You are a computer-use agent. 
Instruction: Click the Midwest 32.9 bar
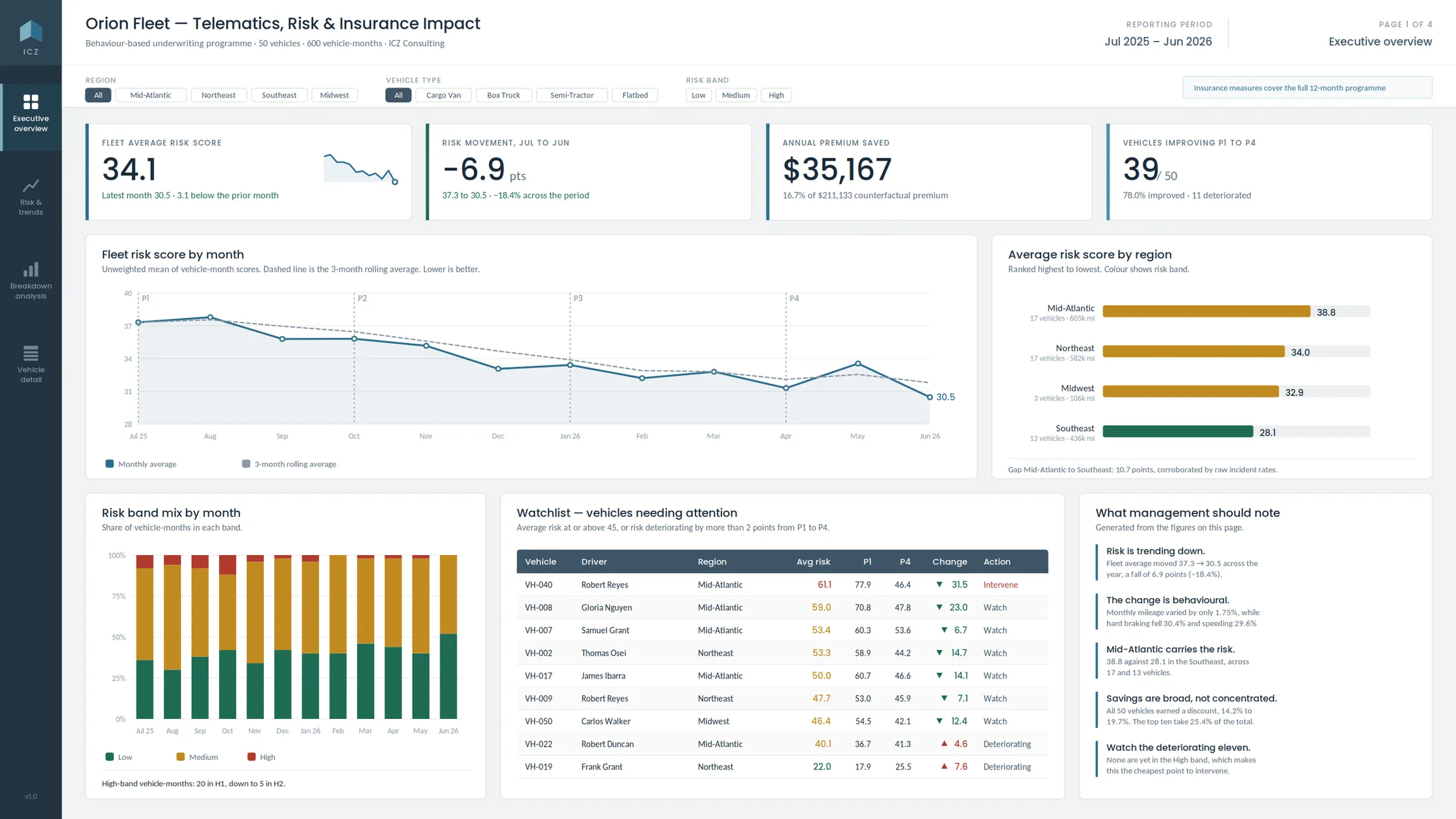tap(1191, 391)
